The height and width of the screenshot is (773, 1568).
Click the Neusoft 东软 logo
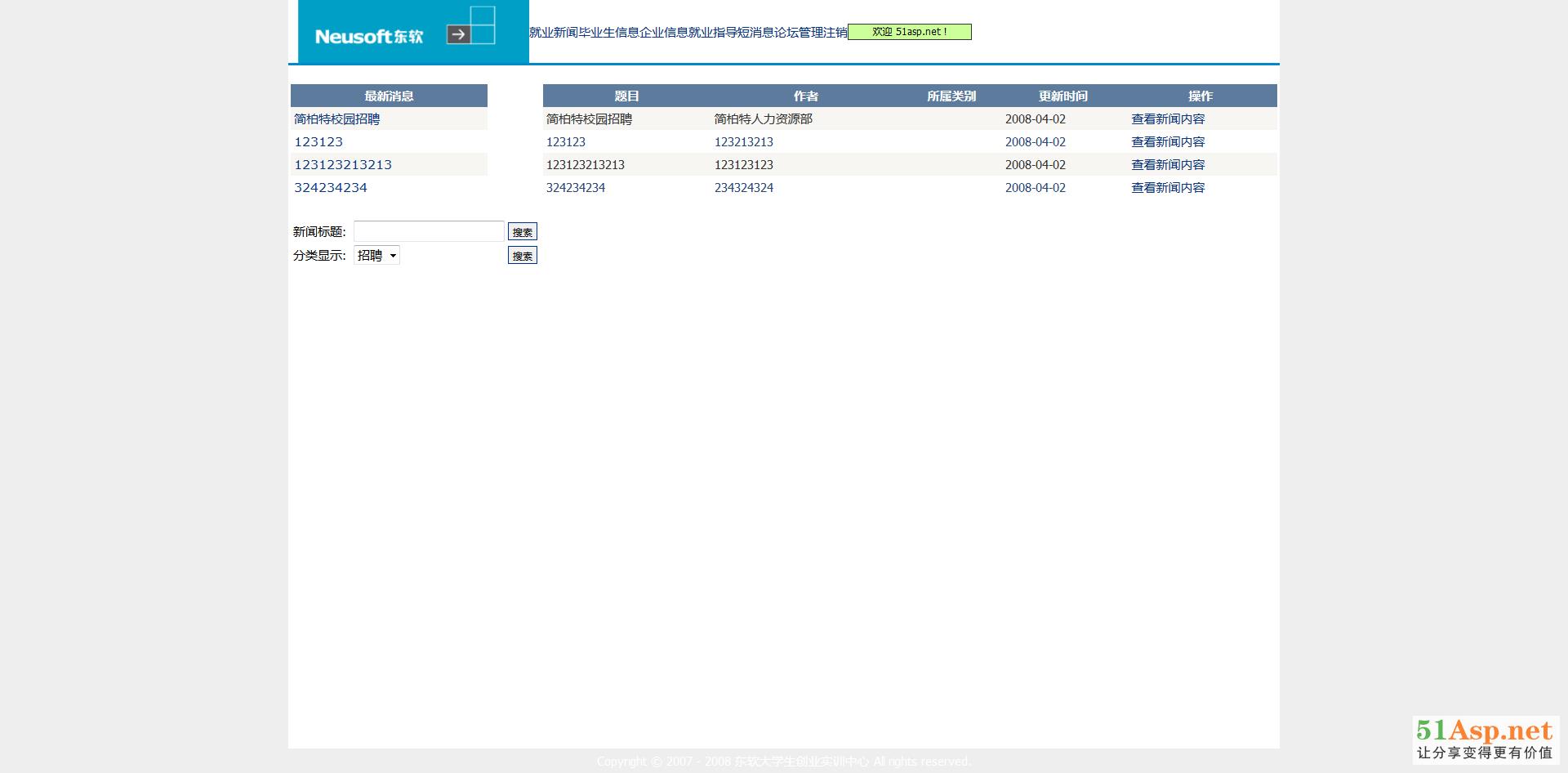[369, 37]
